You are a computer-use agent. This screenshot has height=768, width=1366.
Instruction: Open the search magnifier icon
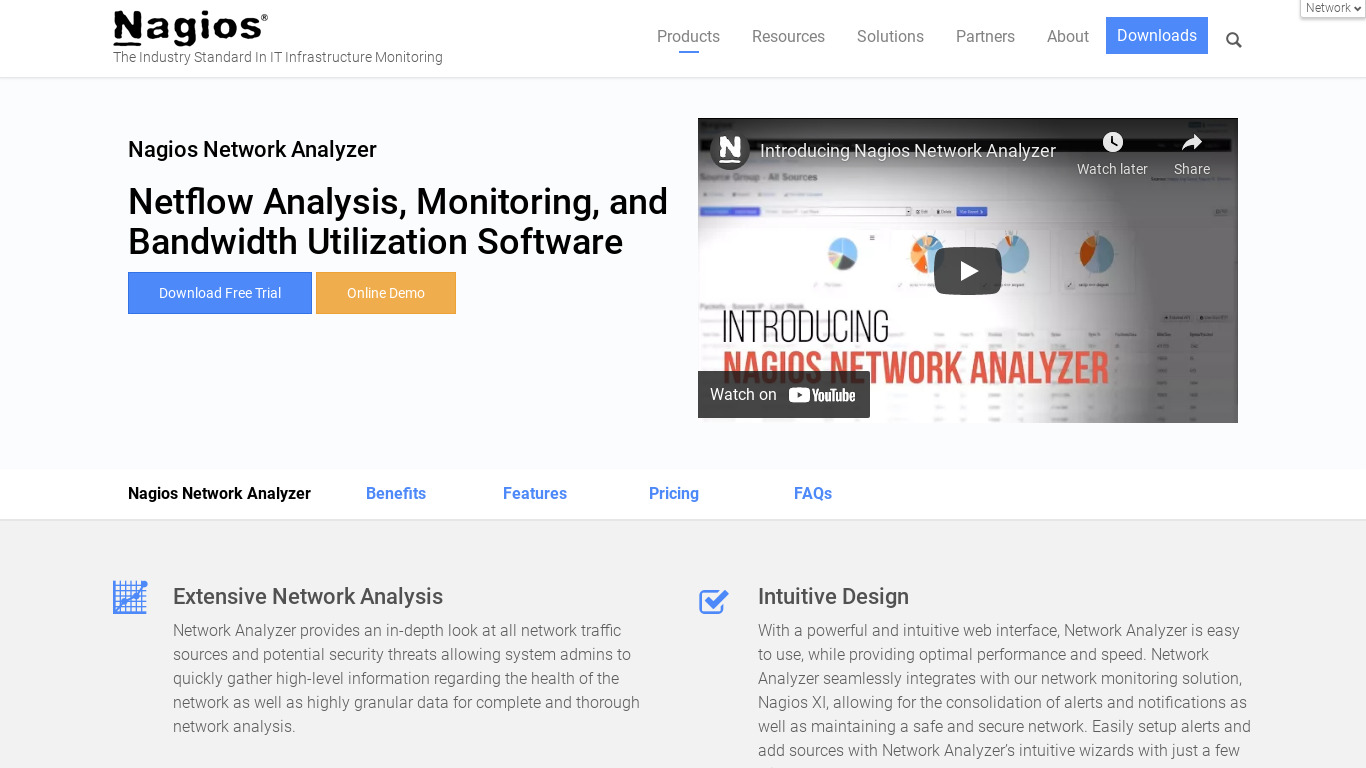click(x=1233, y=40)
